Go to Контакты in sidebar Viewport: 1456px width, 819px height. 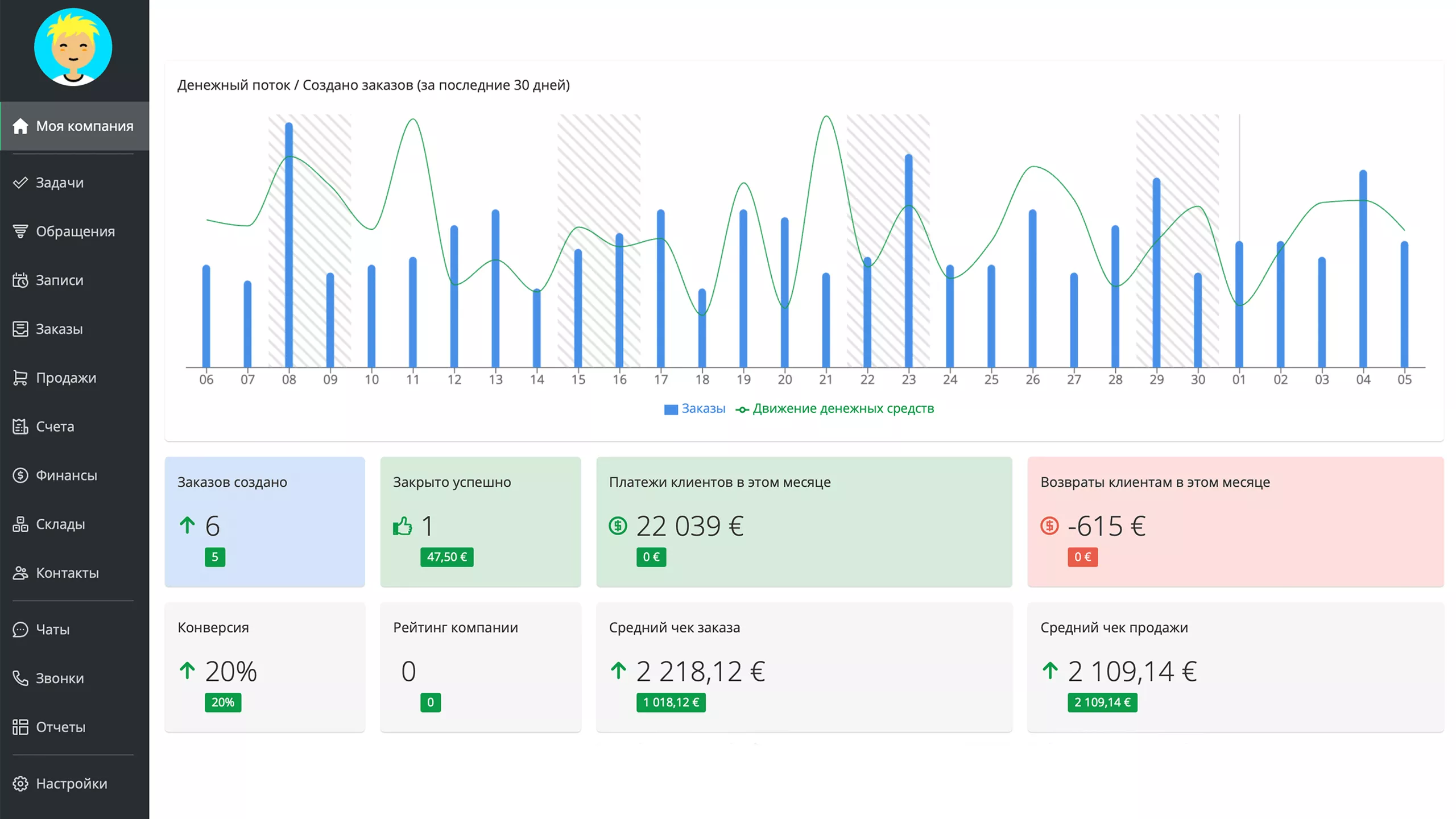pyautogui.click(x=67, y=573)
